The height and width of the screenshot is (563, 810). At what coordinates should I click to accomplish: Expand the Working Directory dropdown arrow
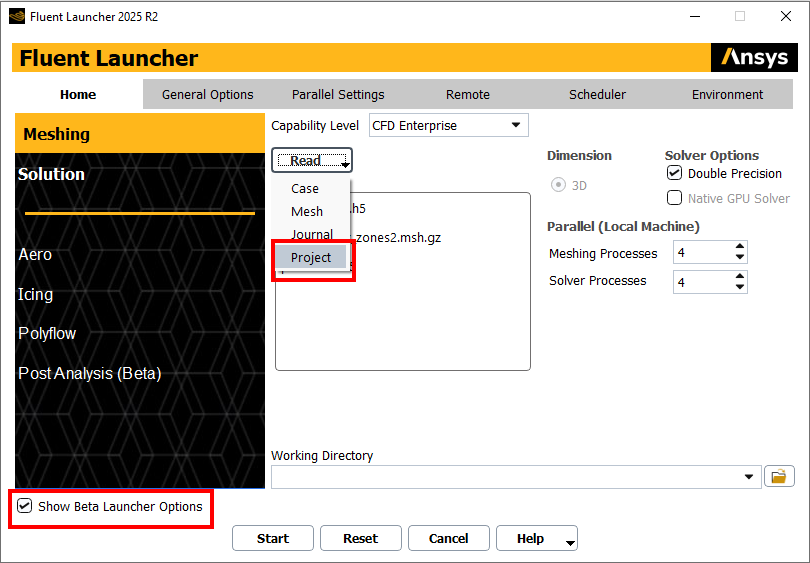[749, 476]
